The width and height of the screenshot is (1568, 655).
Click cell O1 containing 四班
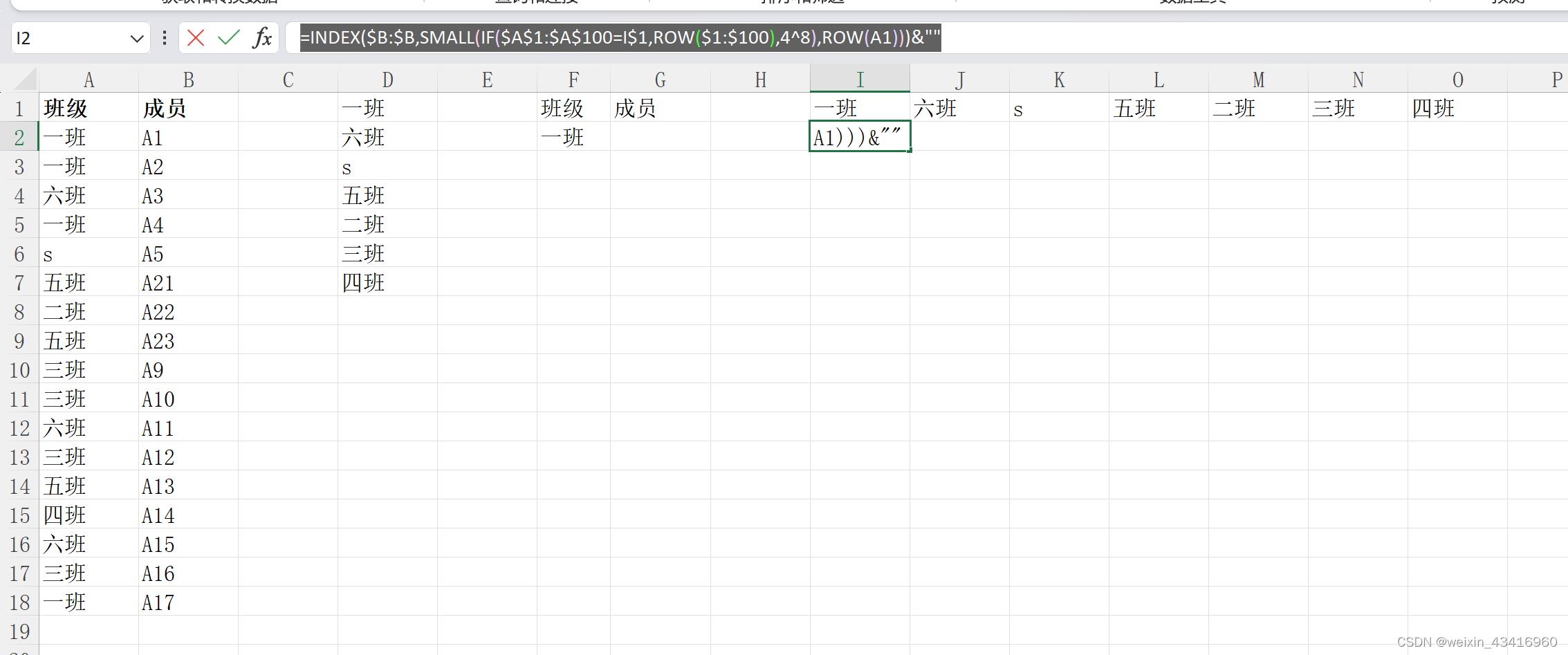click(1457, 108)
